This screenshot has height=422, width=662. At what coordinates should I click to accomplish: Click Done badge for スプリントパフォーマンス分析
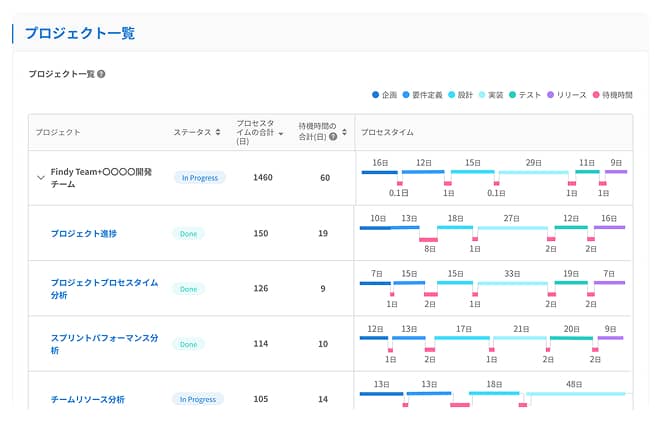pyautogui.click(x=188, y=344)
